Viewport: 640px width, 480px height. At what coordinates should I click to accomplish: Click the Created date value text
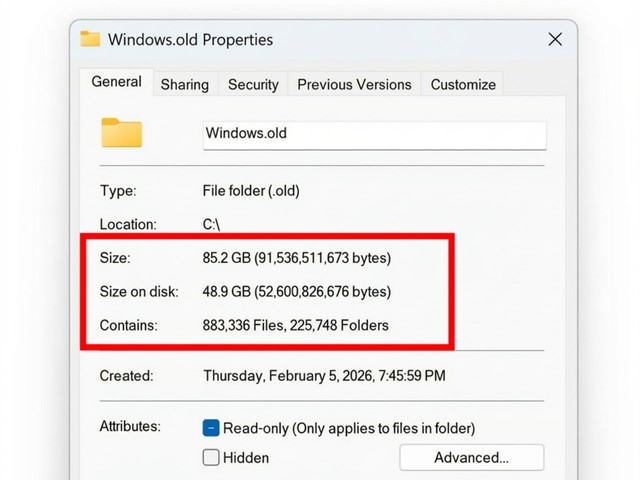[324, 376]
